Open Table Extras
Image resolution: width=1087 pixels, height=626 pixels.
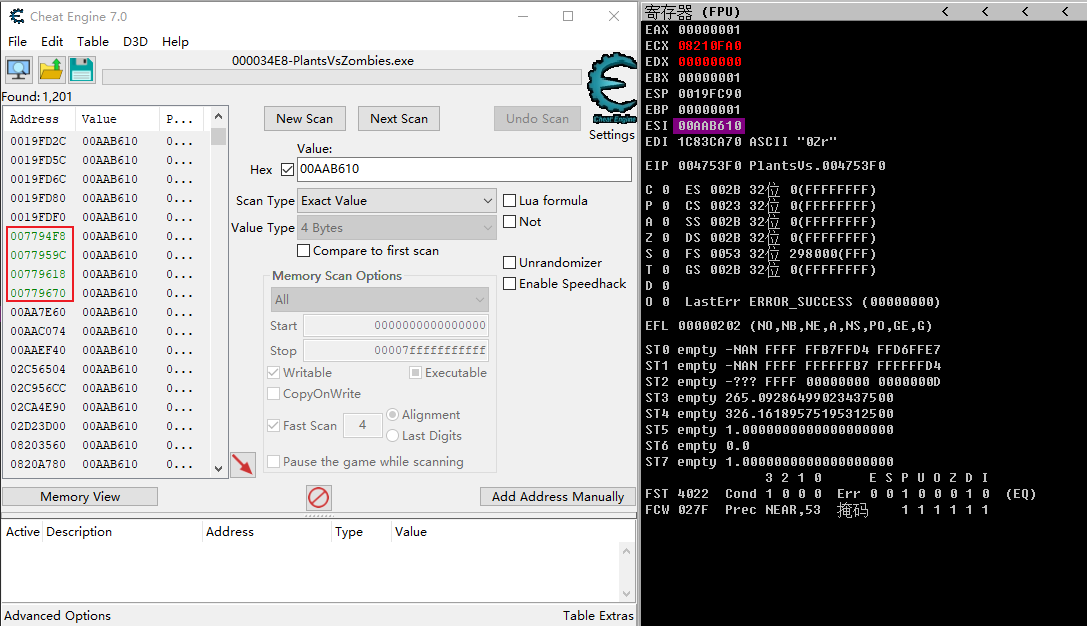pyautogui.click(x=598, y=616)
